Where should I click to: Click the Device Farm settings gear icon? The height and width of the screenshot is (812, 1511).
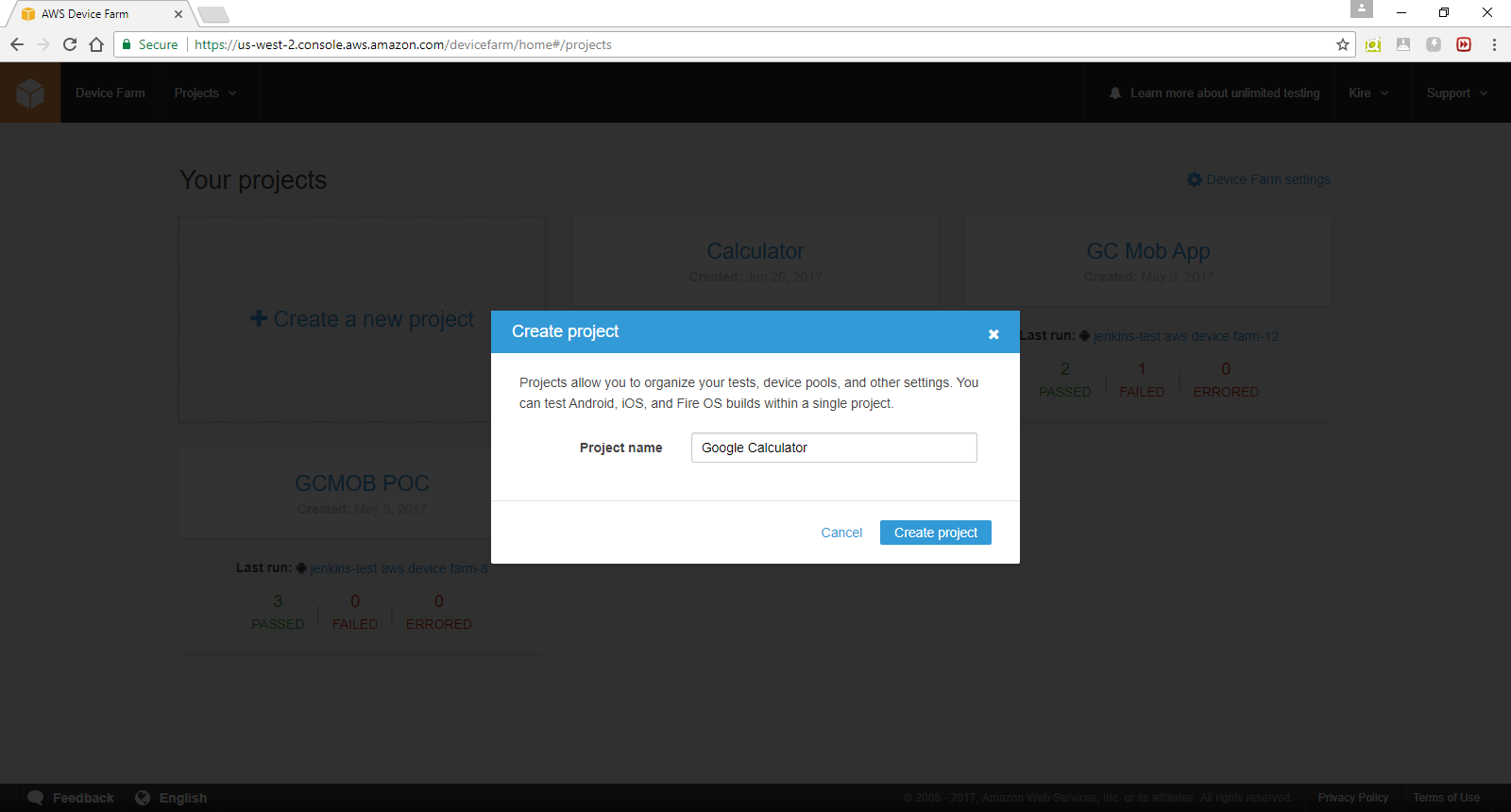[x=1195, y=179]
